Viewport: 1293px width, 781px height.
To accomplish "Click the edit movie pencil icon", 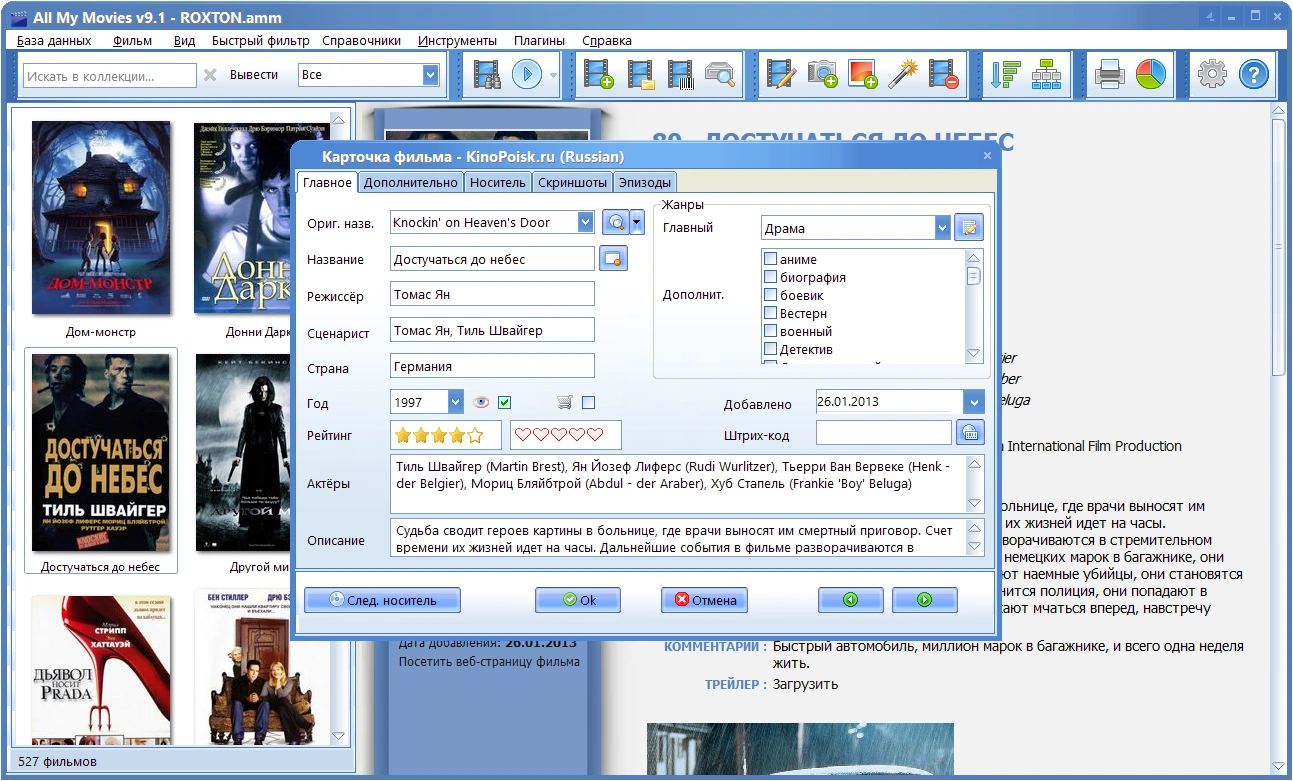I will [x=782, y=74].
